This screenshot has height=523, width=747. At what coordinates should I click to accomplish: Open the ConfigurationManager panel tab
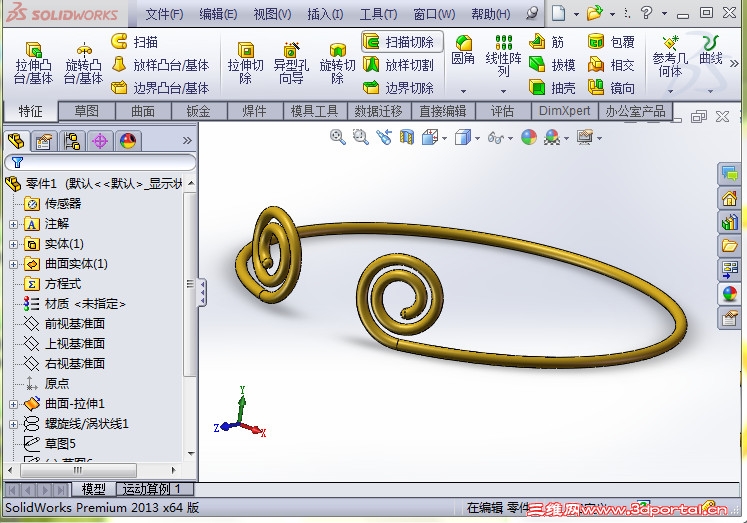pos(72,141)
